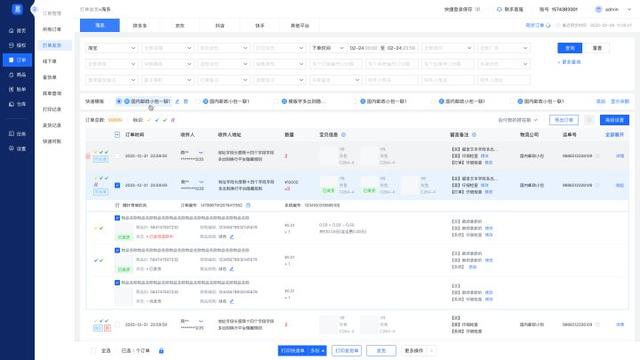Copy the order number 订单编号 via copy icon
Image resolution: width=640 pixels, height=360 pixels.
[248, 205]
